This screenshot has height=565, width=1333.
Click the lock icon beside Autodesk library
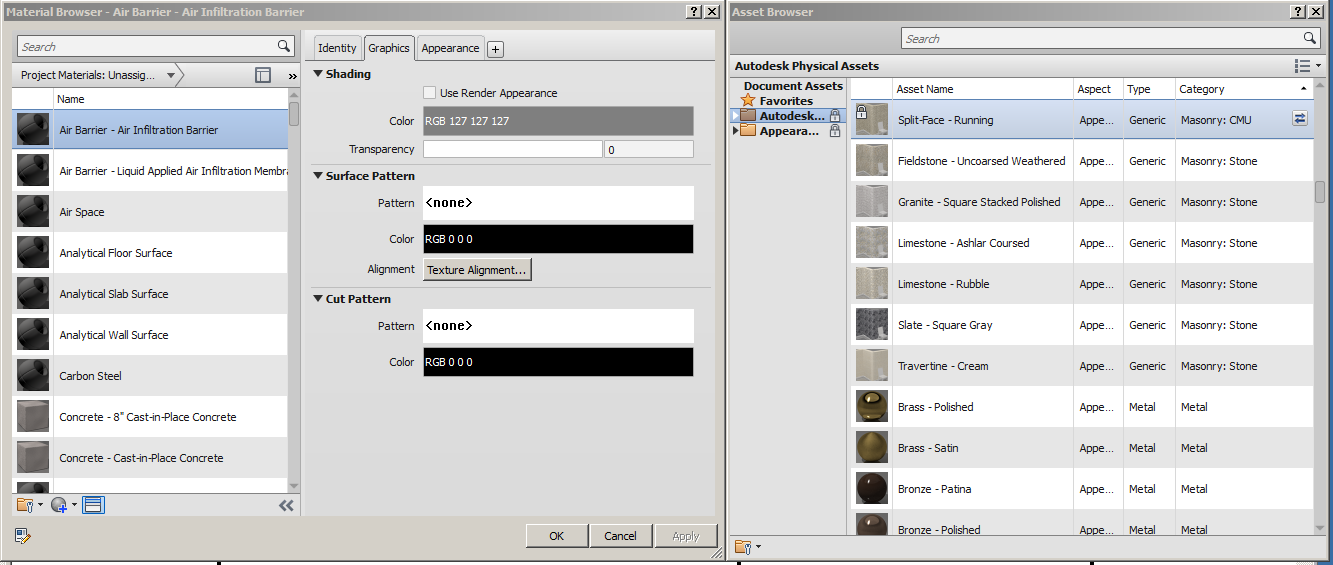pos(835,116)
